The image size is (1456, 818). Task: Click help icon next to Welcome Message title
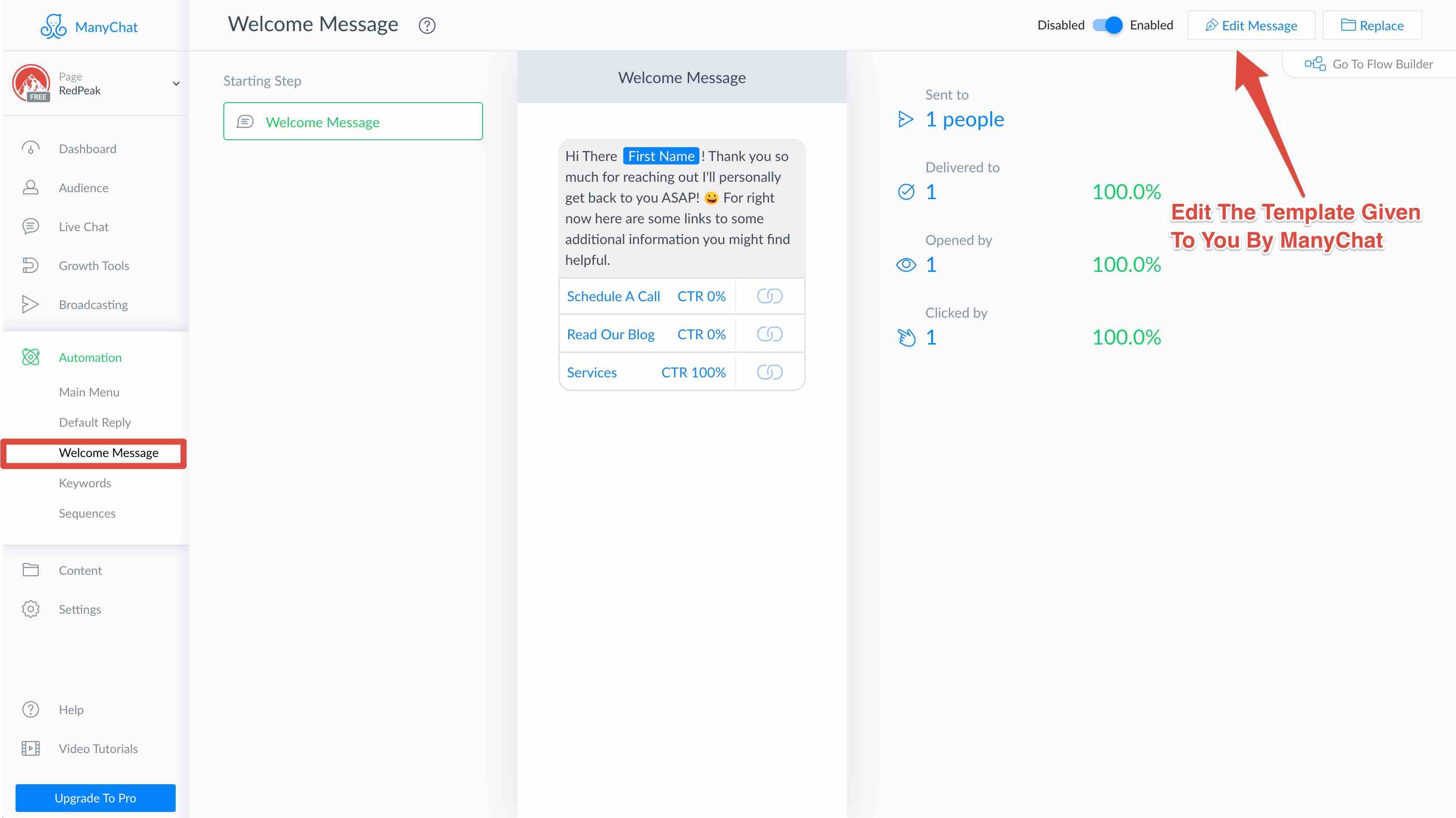[427, 26]
